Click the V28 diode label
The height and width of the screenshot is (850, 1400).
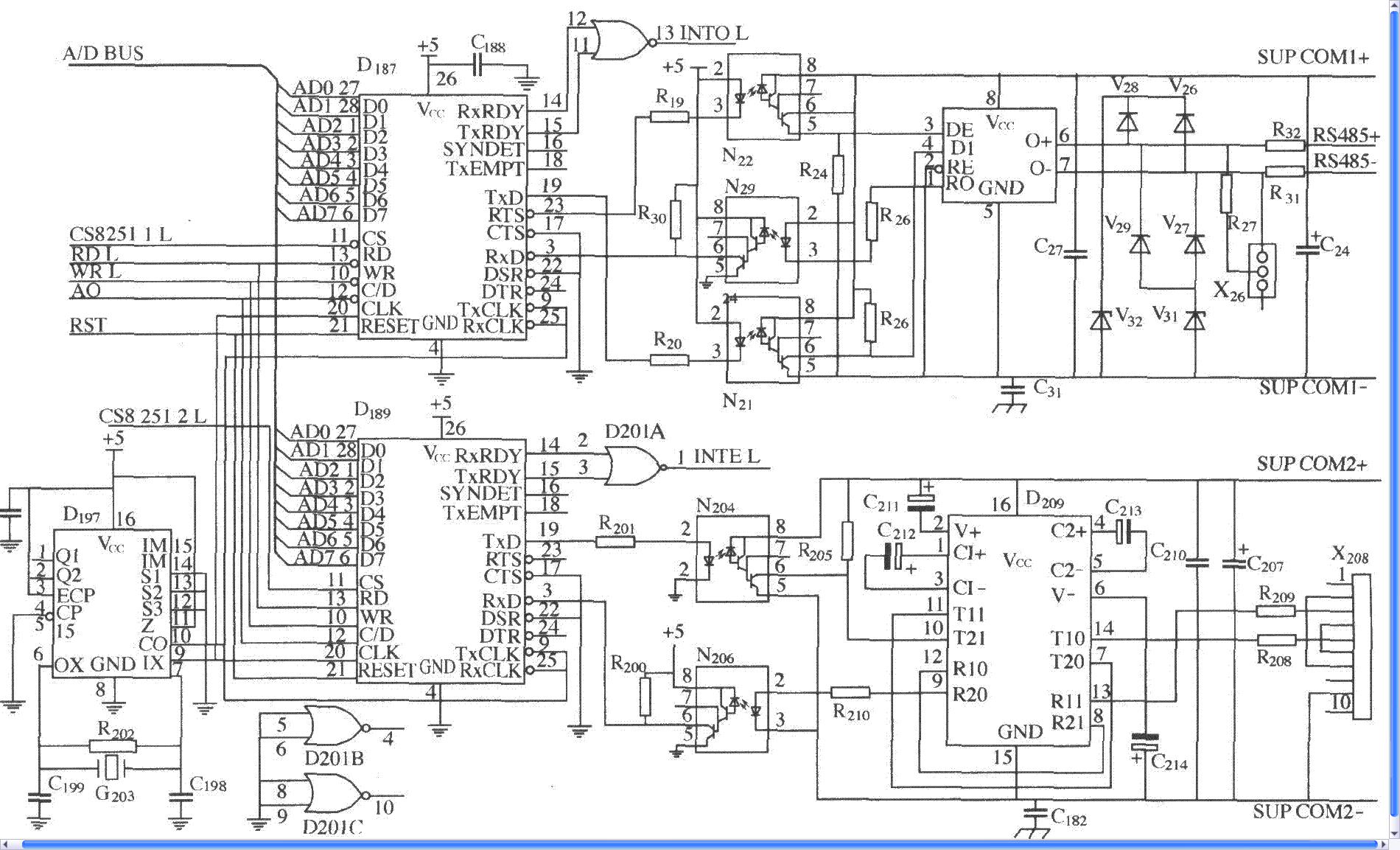[1127, 84]
